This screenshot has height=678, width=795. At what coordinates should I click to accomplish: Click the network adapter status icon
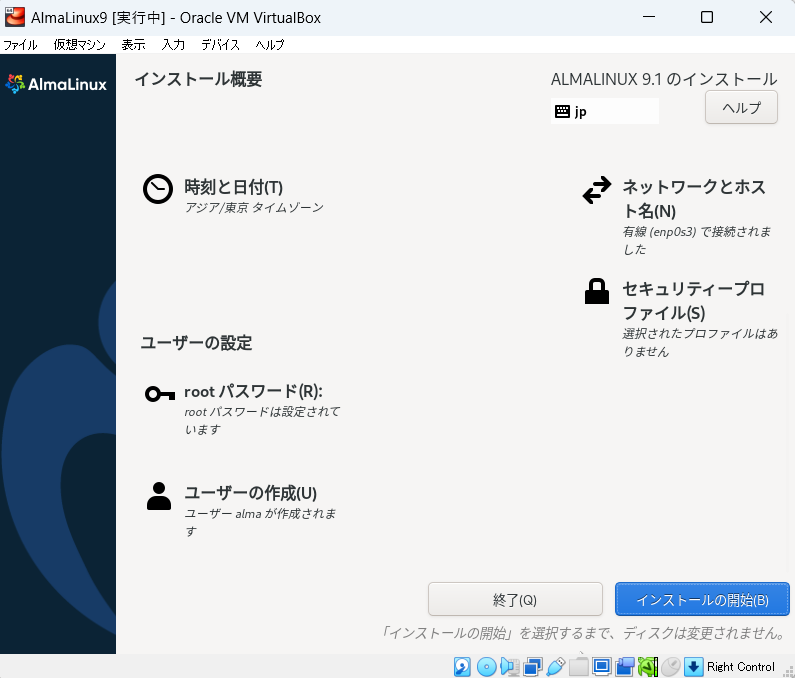[532, 666]
